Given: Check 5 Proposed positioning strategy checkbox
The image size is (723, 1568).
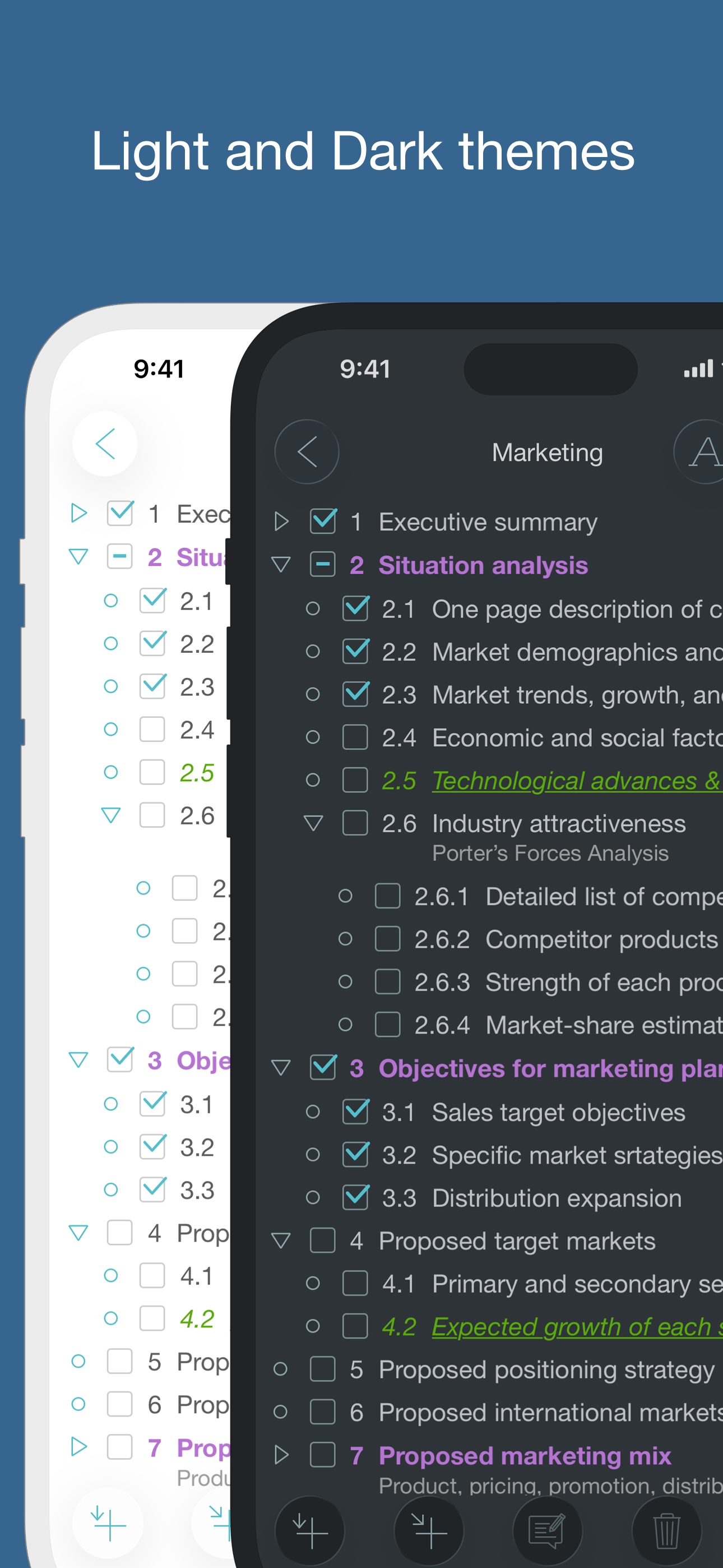Looking at the screenshot, I should 323,1369.
